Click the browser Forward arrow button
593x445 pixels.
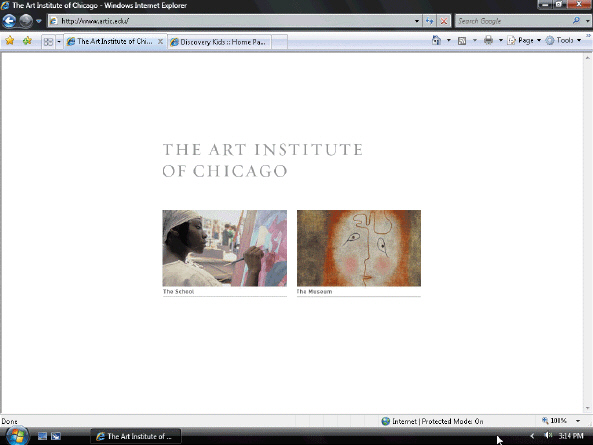26,21
